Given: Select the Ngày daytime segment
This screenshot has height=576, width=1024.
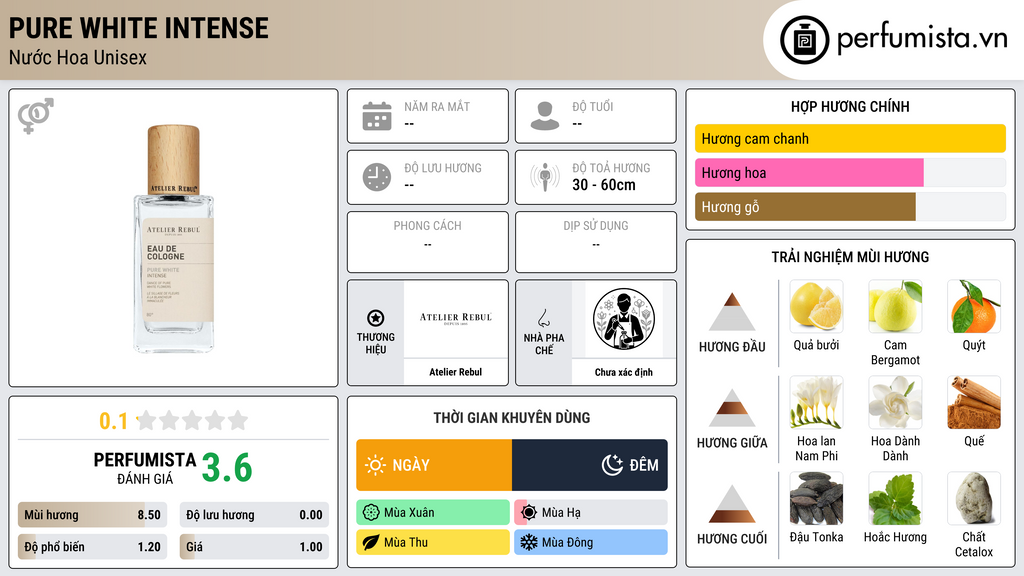Looking at the screenshot, I should coord(434,465).
